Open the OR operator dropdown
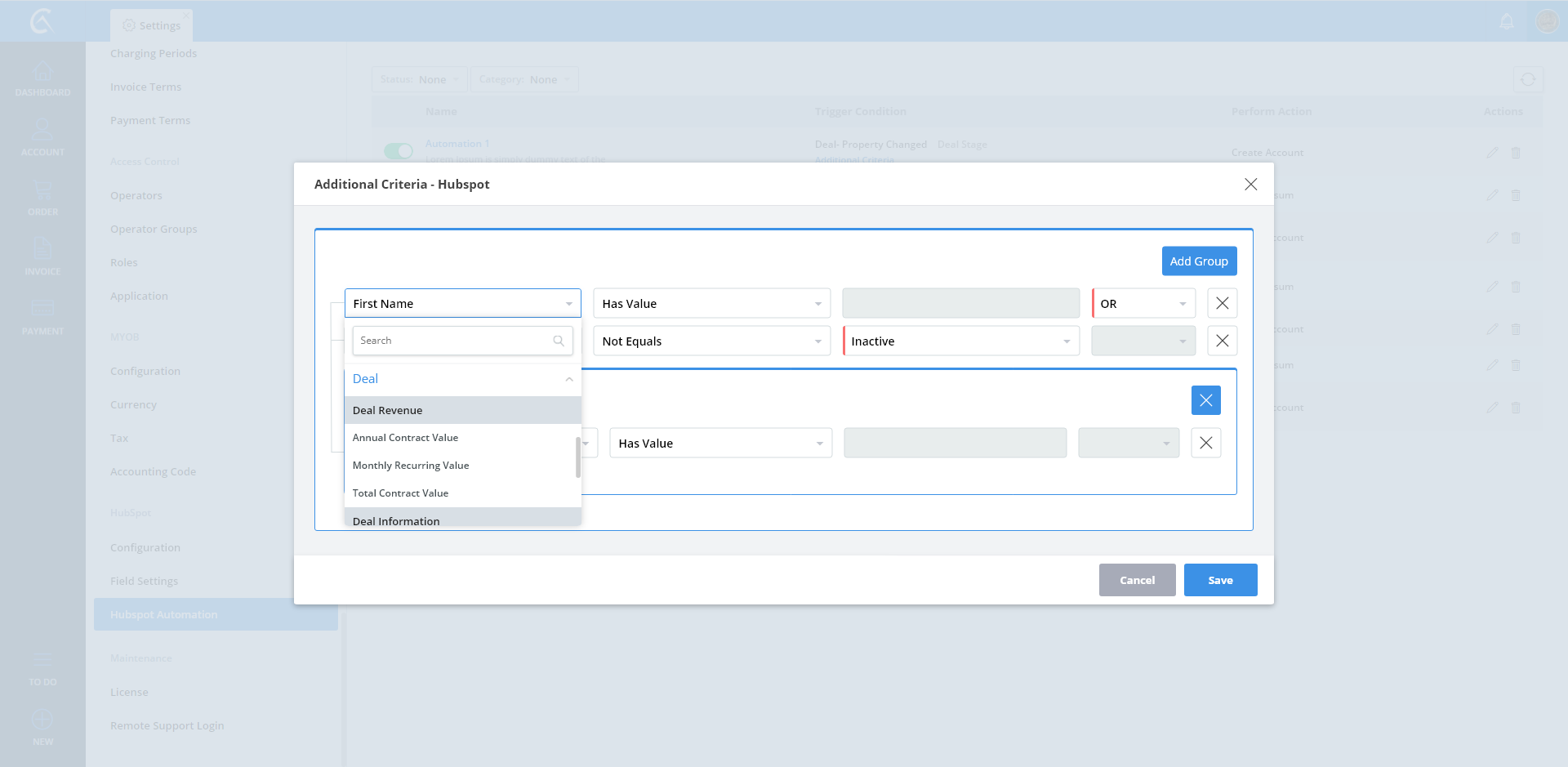 (1143, 304)
